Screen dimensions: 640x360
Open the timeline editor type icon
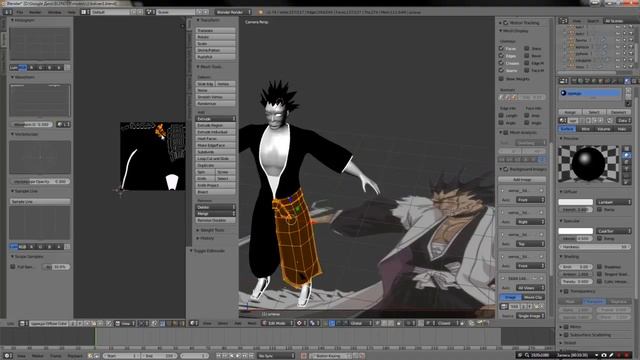[7, 356]
